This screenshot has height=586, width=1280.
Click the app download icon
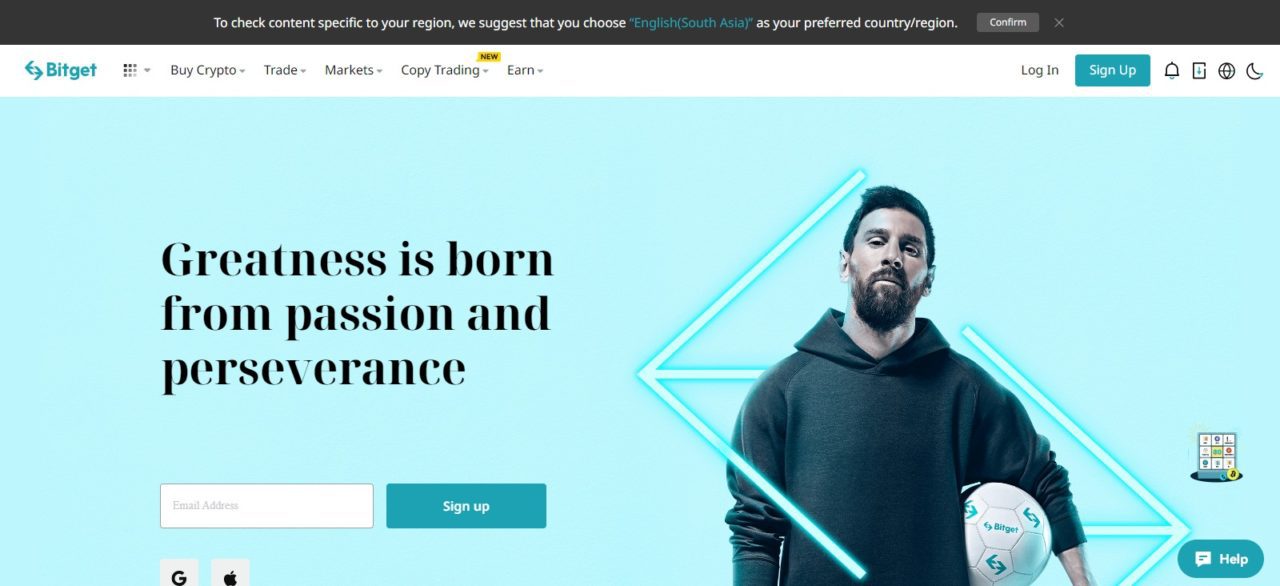1199,70
